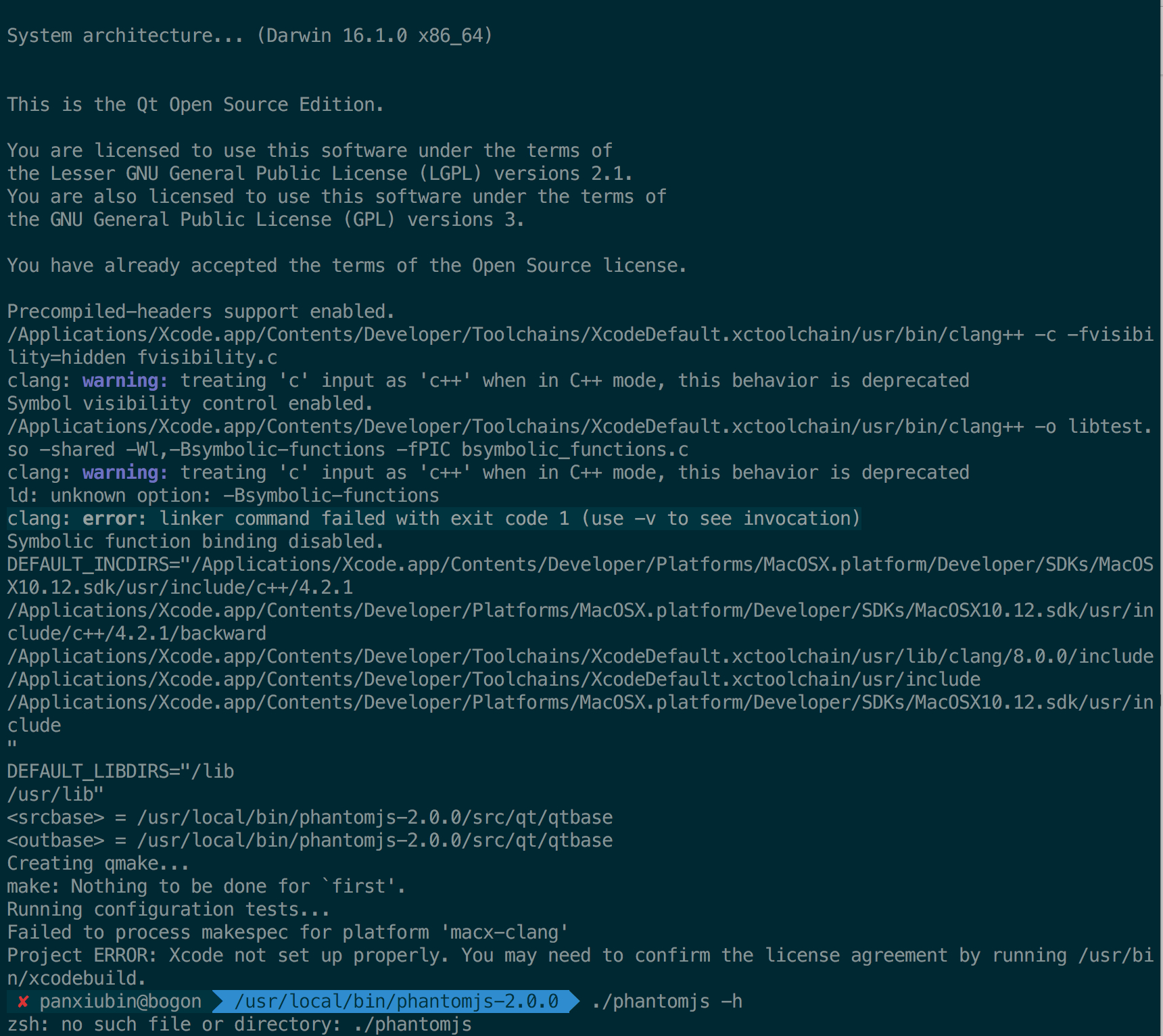Click 'zsh: no such file or directory: ./phantomjs' line
This screenshot has width=1163, height=1036.
(239, 1025)
